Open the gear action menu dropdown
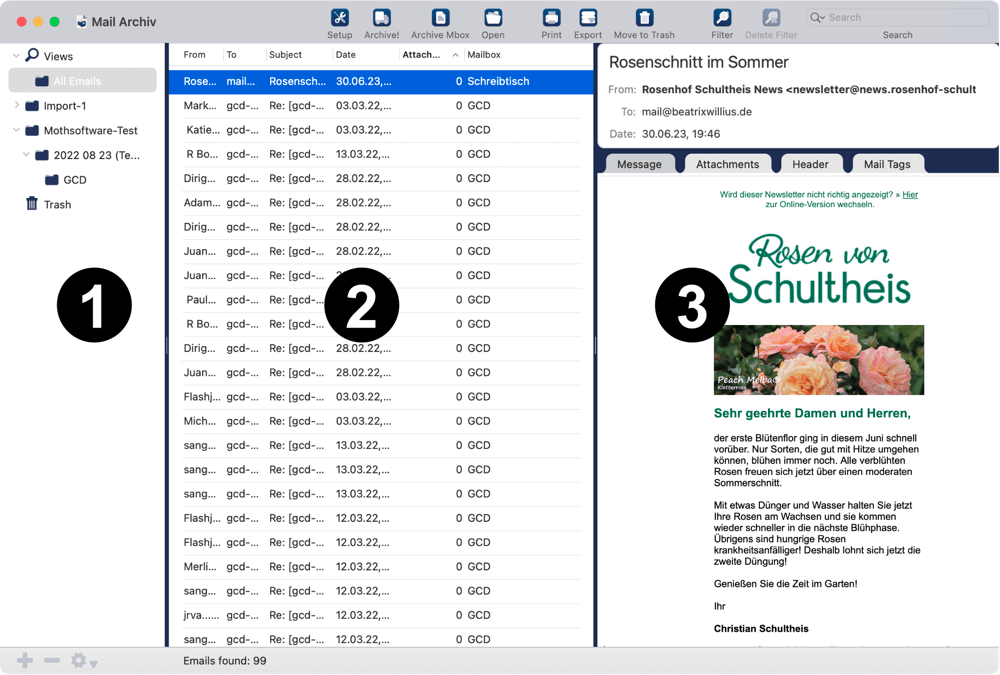The height and width of the screenshot is (675, 1000). [x=82, y=661]
